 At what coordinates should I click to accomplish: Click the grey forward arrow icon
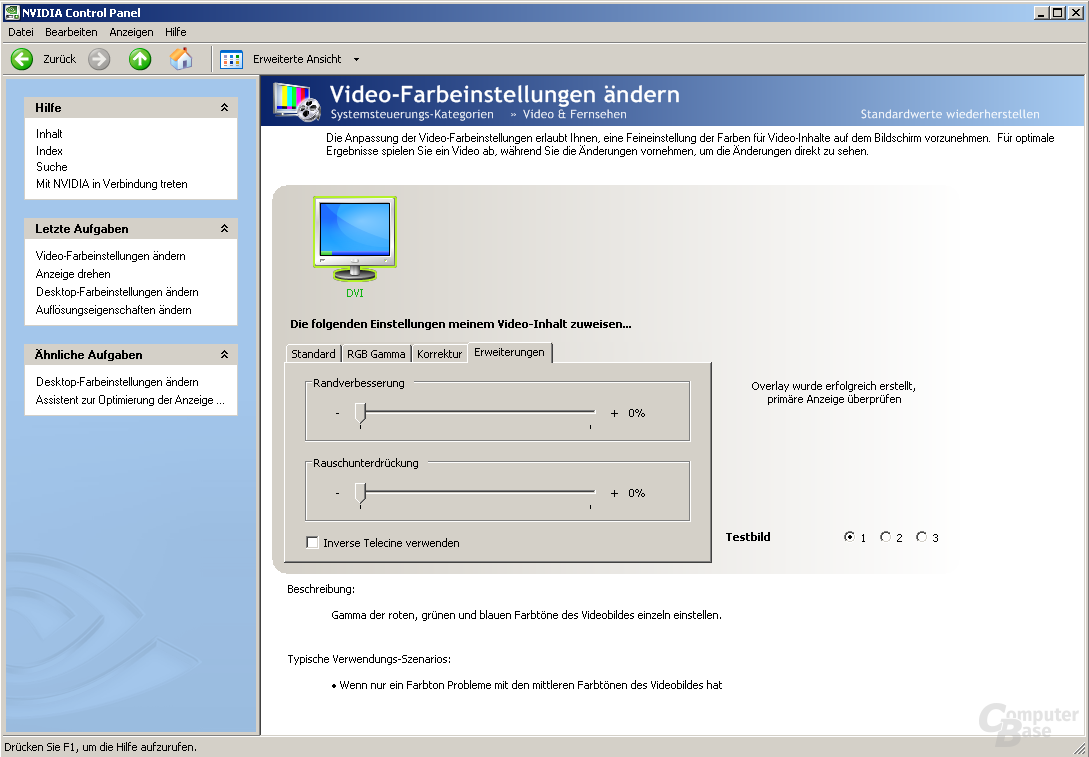click(x=99, y=60)
